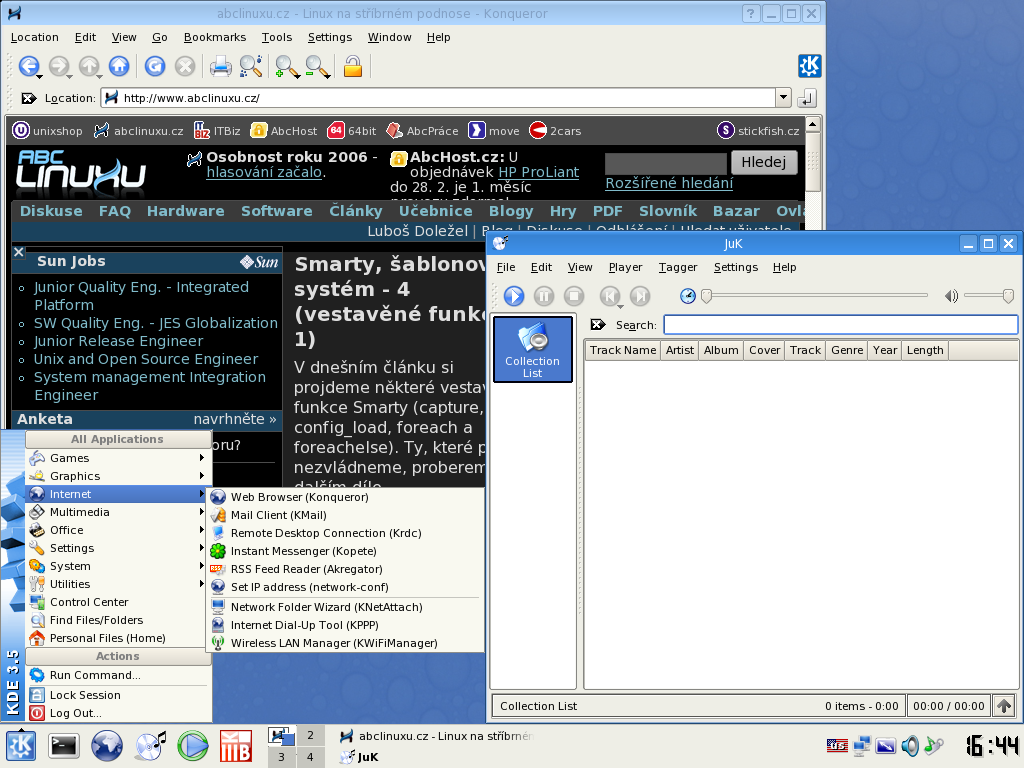
Task: Open the location URL history dropdown
Action: pyautogui.click(x=784, y=98)
